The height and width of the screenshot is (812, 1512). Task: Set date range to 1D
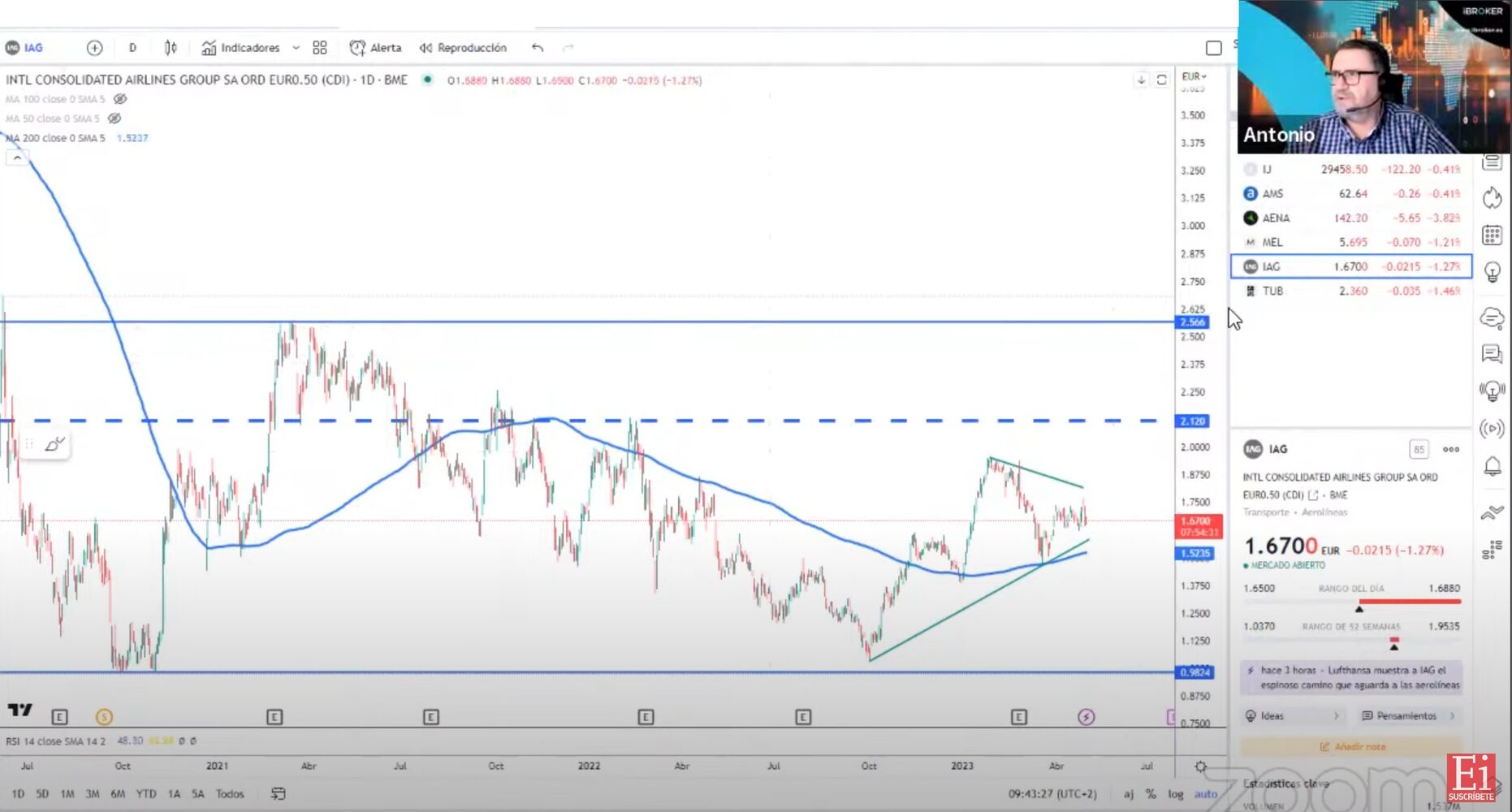click(x=18, y=794)
